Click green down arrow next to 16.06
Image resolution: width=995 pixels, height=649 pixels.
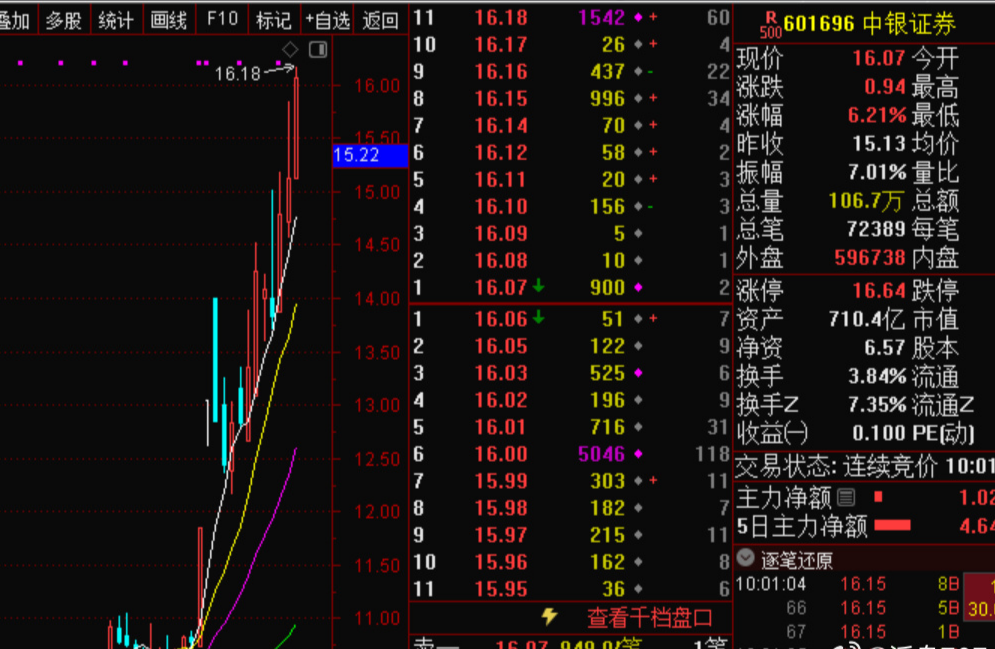[538, 317]
